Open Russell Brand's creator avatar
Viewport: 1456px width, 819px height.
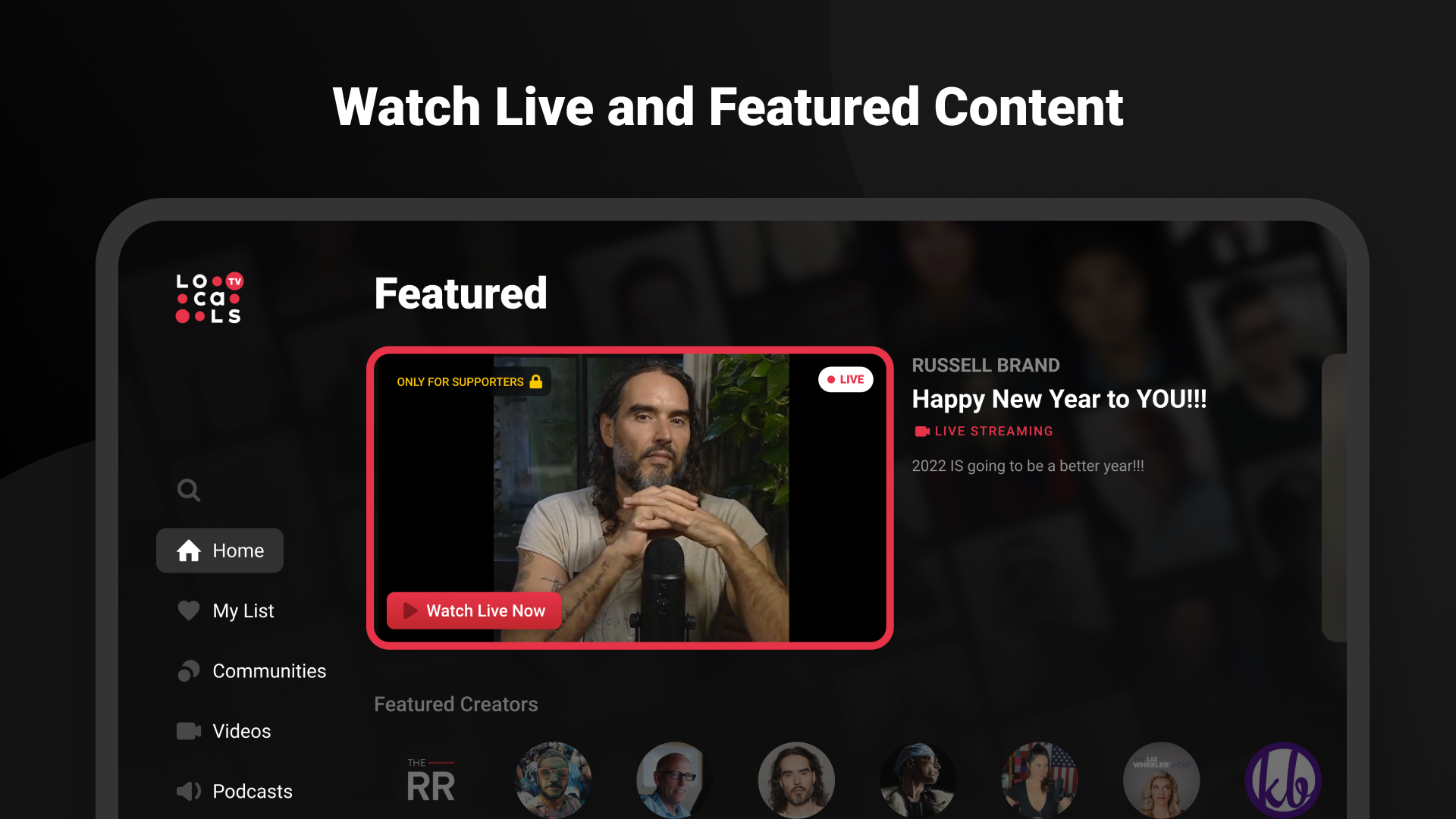(796, 780)
